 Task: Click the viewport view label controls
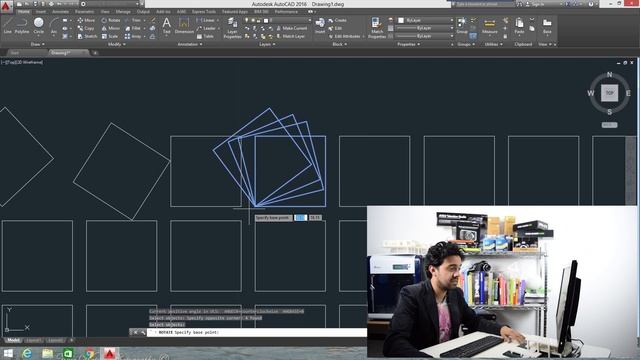pyautogui.click(x=22, y=62)
